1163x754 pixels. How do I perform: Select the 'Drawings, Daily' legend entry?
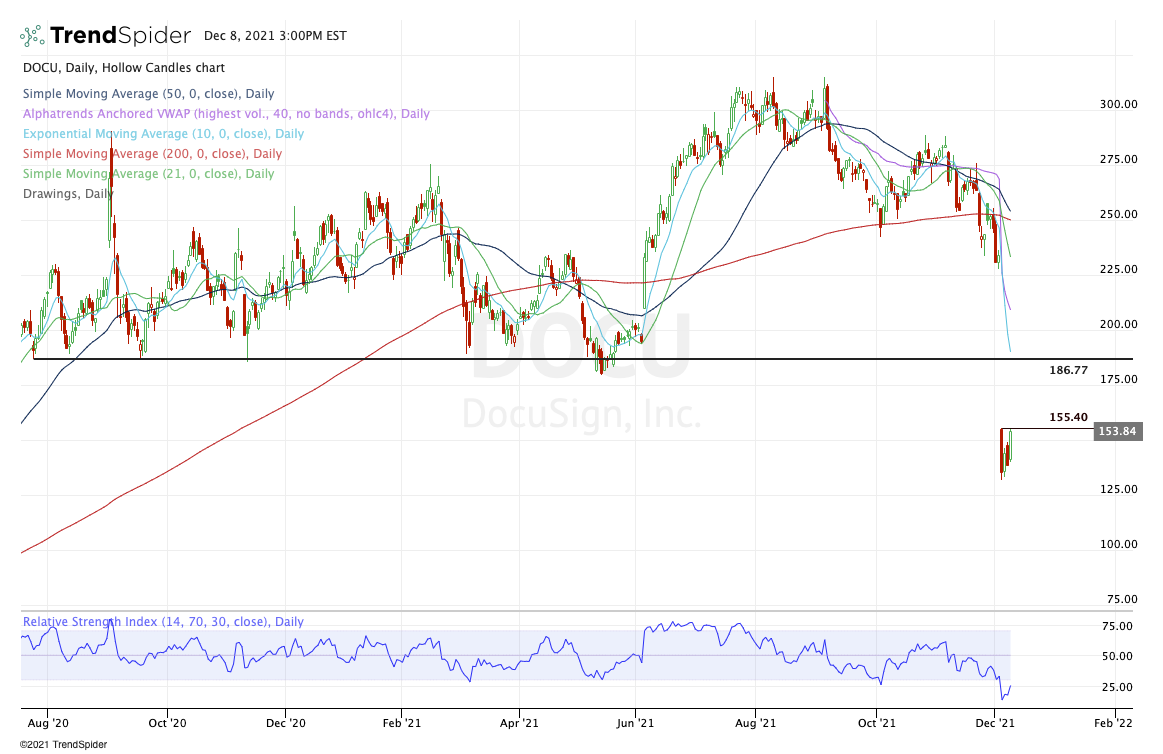coord(68,194)
